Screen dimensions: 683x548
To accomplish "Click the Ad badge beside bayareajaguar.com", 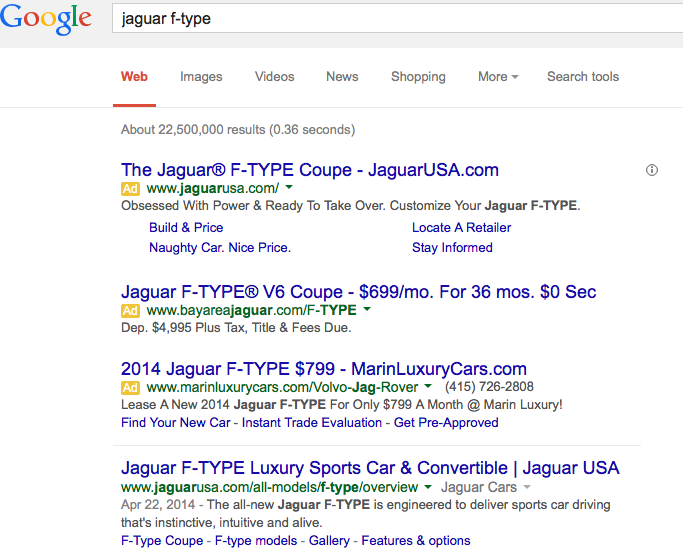I will [x=130, y=311].
